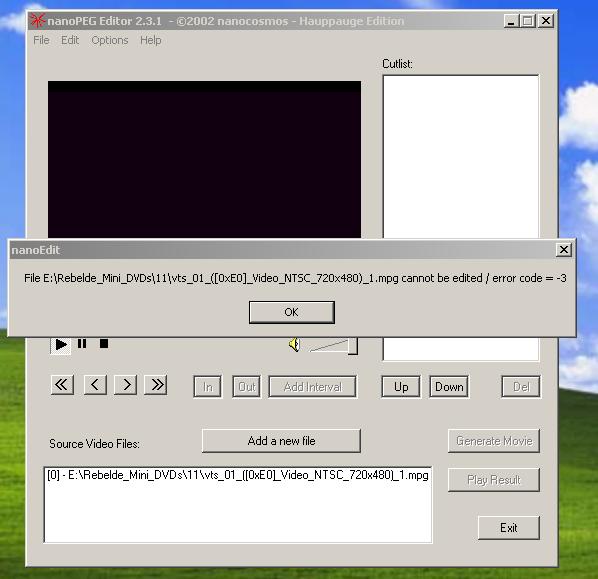Open the Edit menu
The width and height of the screenshot is (598, 579).
[x=70, y=40]
